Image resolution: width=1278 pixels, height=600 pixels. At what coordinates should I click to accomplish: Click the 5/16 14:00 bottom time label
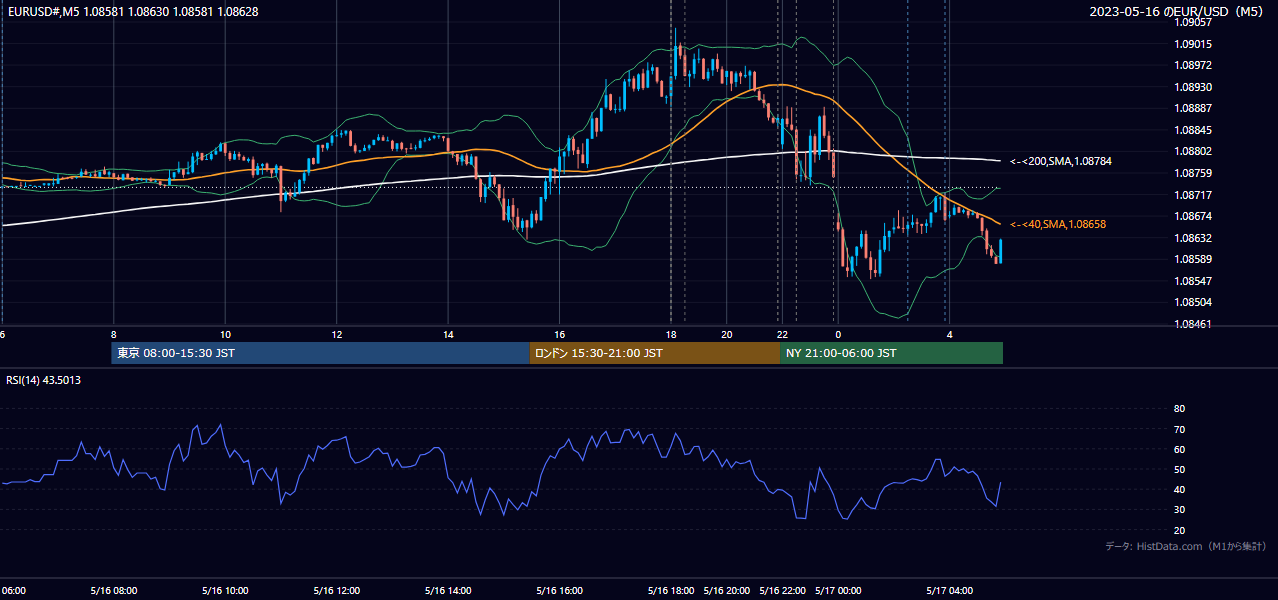448,590
